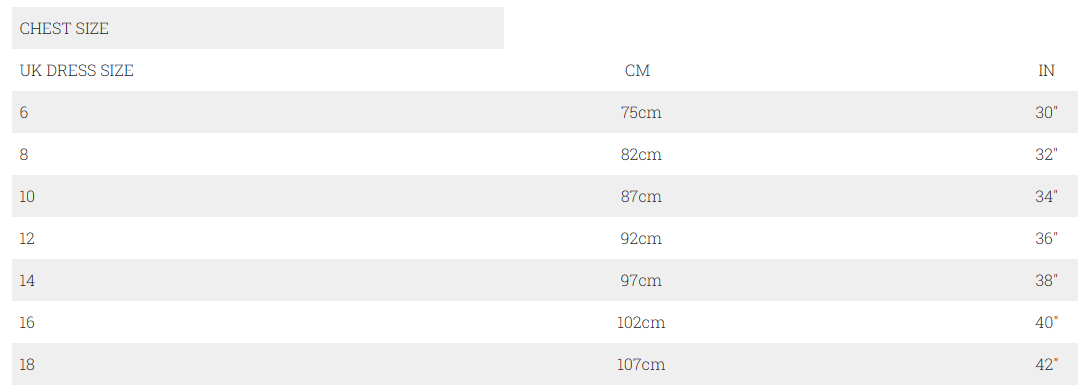Select UK dress size 10 row label
Image resolution: width=1078 pixels, height=388 pixels.
click(27, 196)
